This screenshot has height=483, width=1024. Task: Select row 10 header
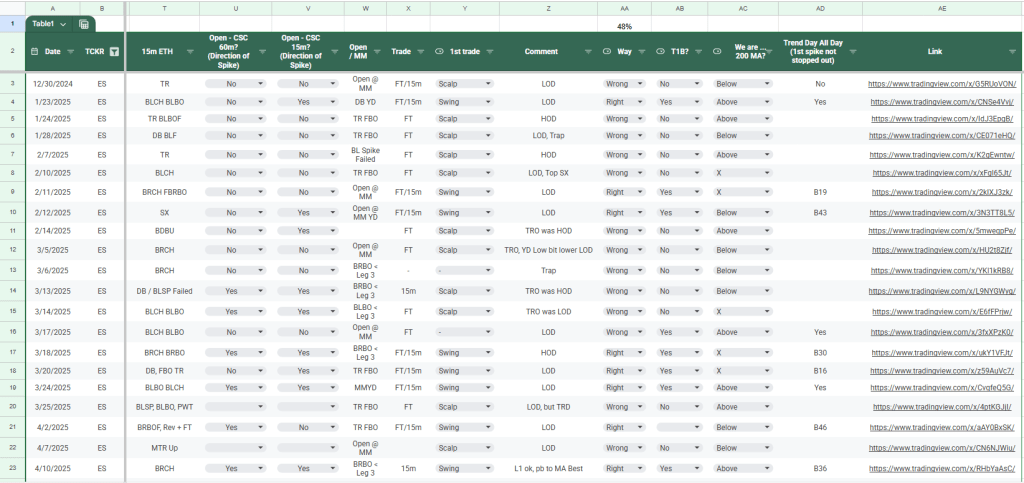click(x=12, y=212)
